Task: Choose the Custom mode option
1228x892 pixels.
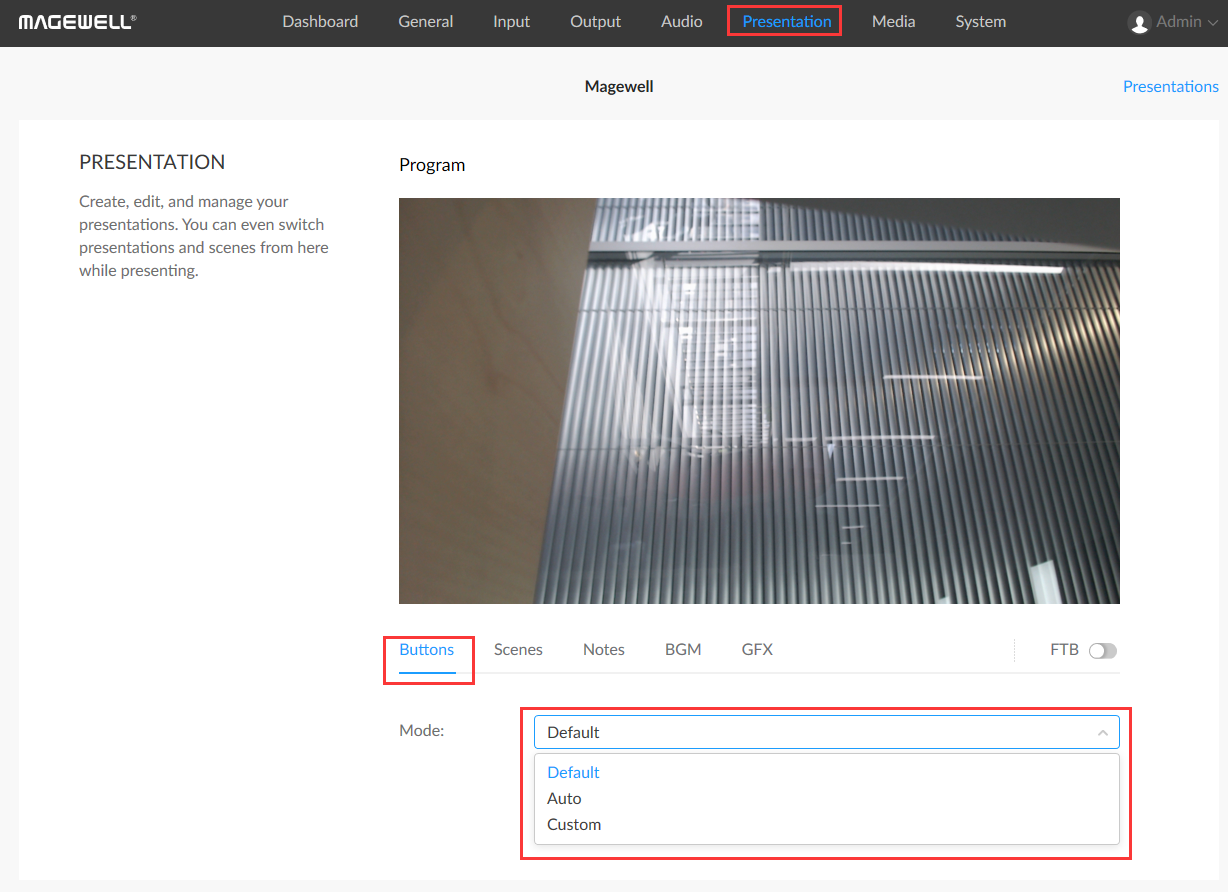Action: pos(826,824)
